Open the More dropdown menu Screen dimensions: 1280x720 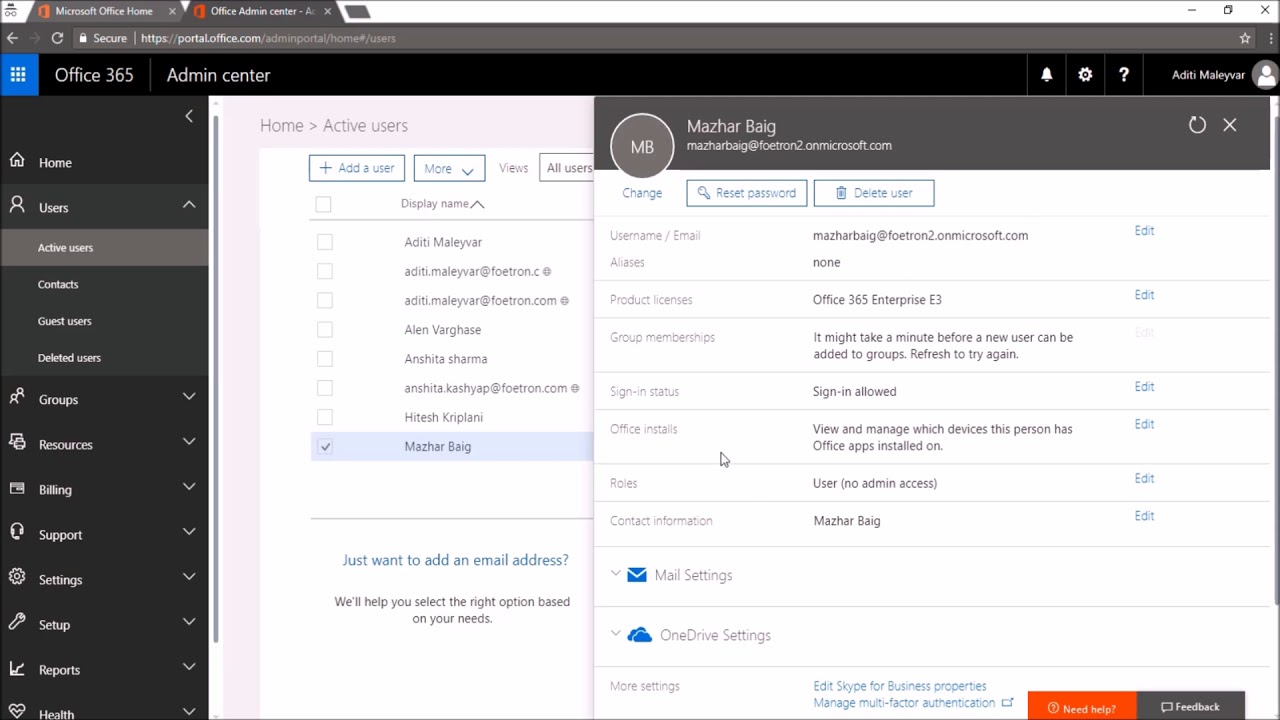coord(449,168)
